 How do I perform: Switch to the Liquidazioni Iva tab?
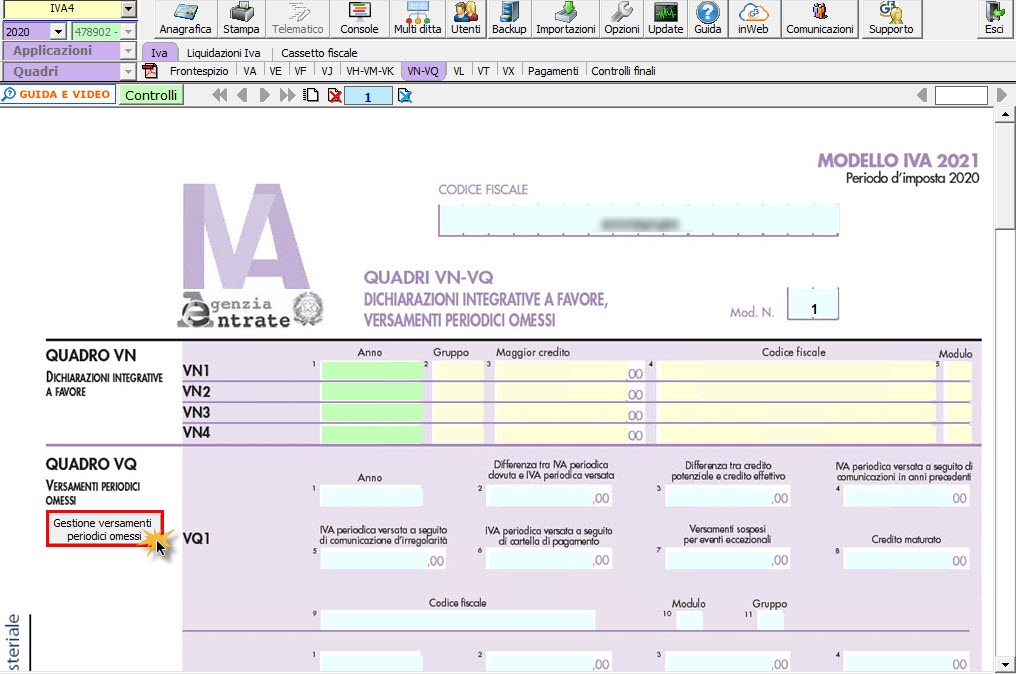point(224,53)
